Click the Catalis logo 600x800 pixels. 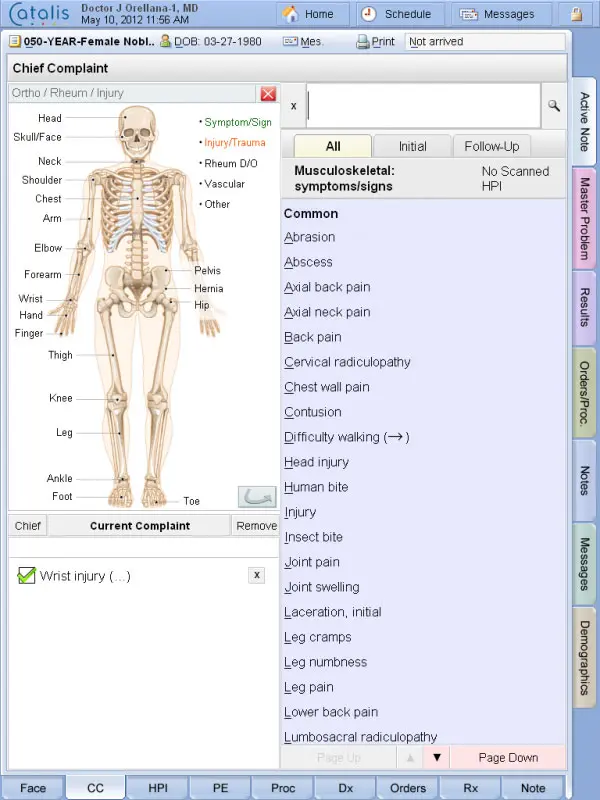tap(39, 14)
